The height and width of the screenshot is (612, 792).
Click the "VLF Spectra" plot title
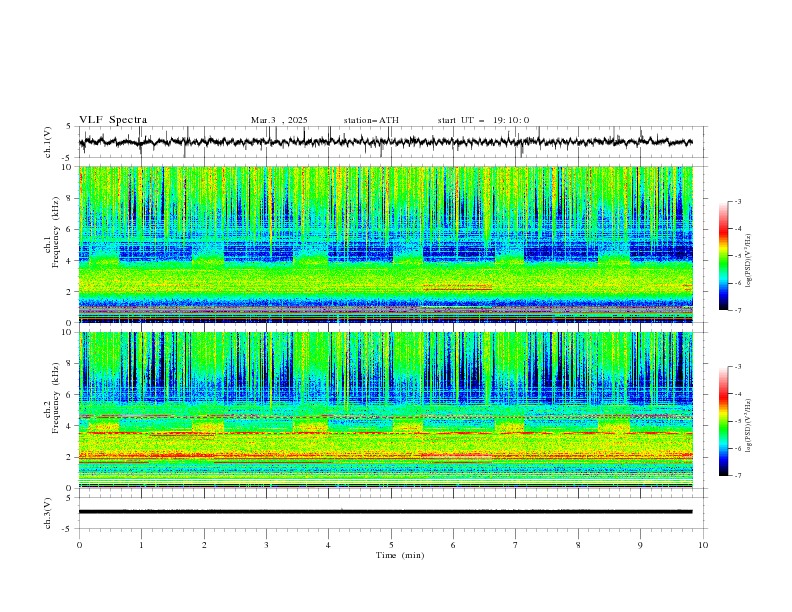tap(113, 120)
